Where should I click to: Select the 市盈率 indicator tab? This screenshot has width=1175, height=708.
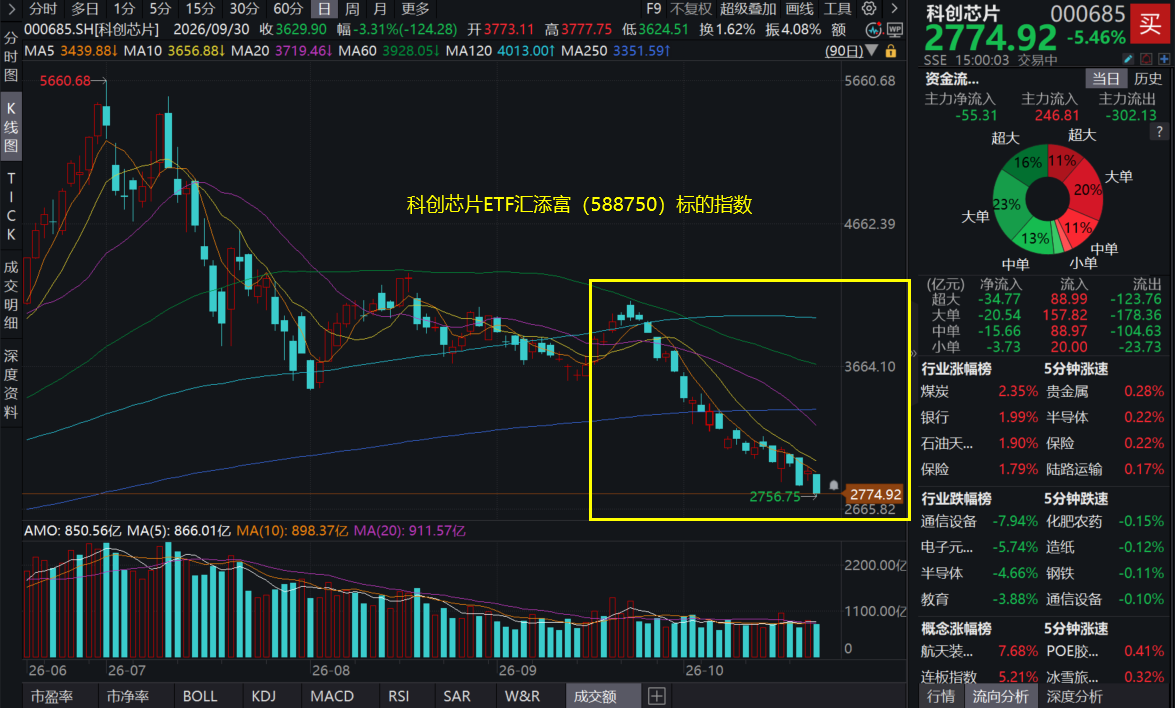[x=52, y=696]
